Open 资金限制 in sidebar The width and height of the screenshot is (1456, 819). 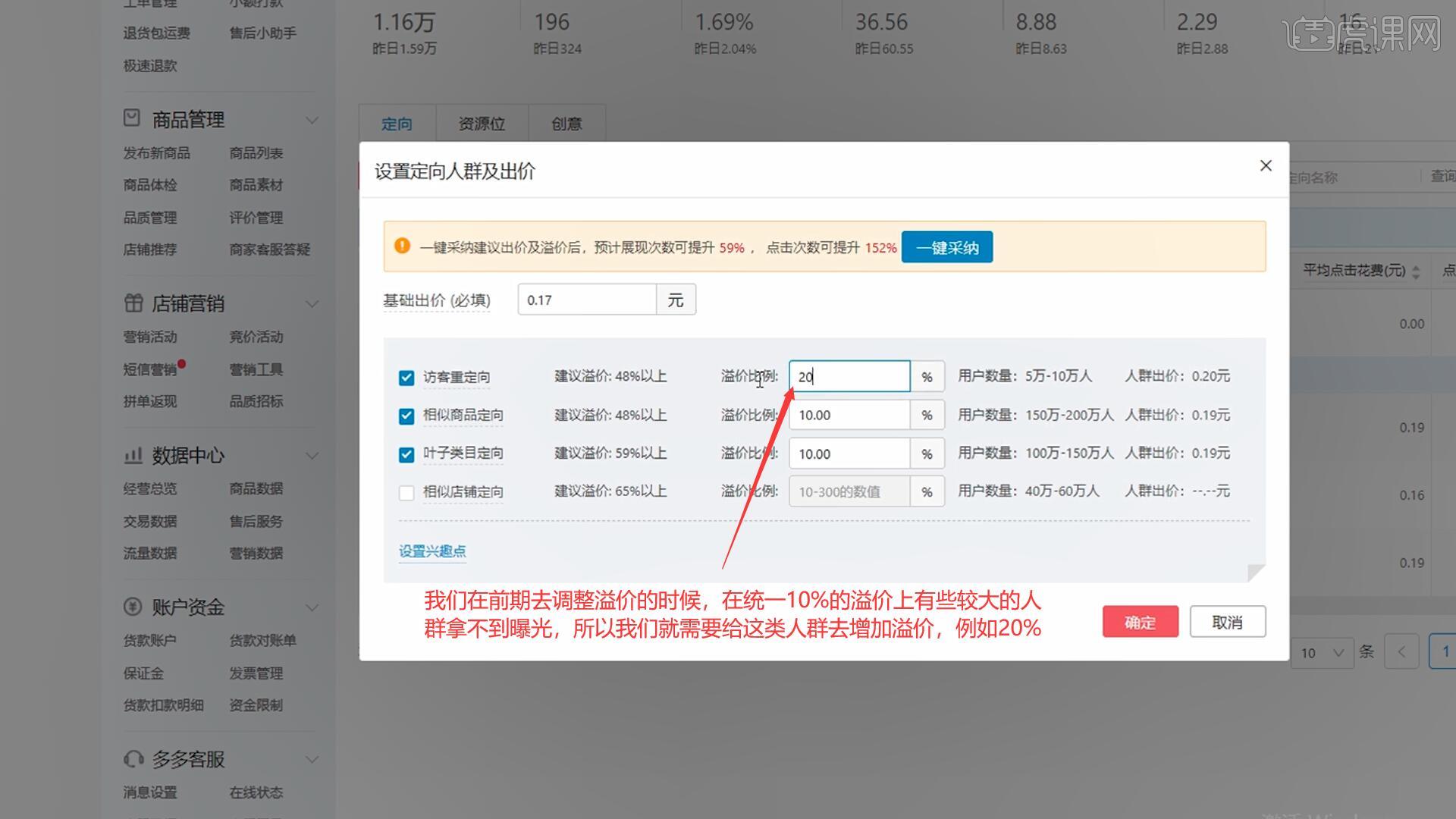(x=256, y=704)
